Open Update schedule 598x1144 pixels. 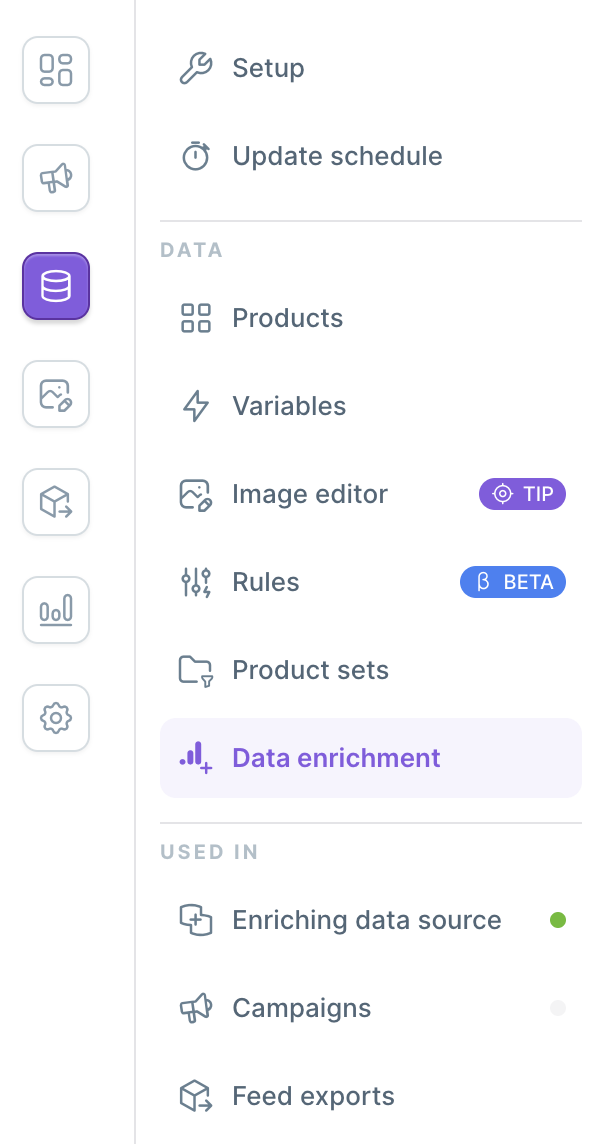click(x=337, y=156)
